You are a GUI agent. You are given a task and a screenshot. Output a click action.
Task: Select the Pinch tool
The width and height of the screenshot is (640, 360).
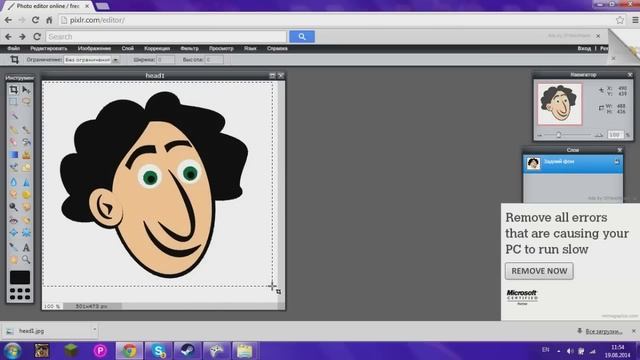(26, 233)
